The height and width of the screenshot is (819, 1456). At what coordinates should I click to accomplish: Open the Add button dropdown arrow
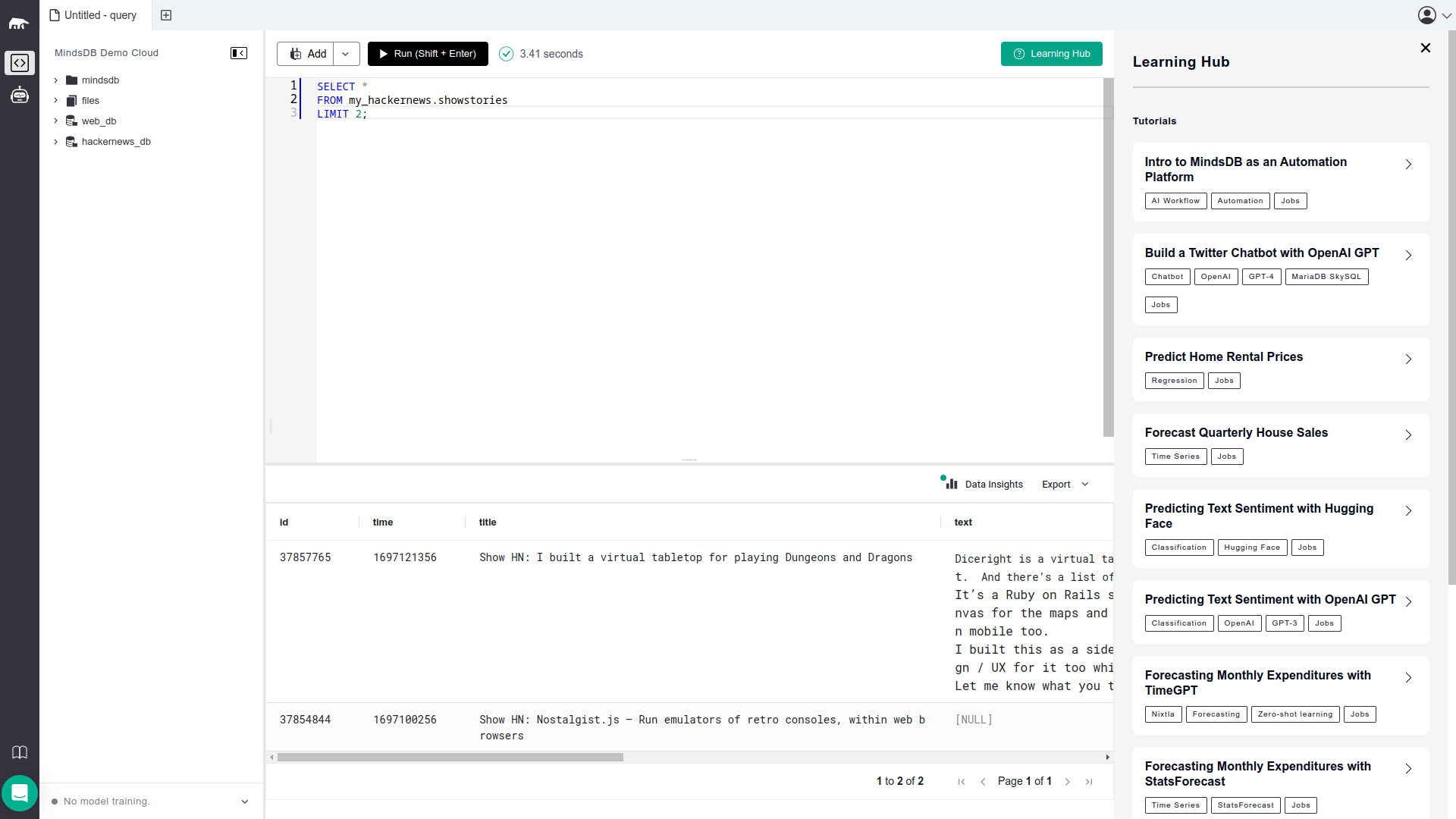click(346, 54)
